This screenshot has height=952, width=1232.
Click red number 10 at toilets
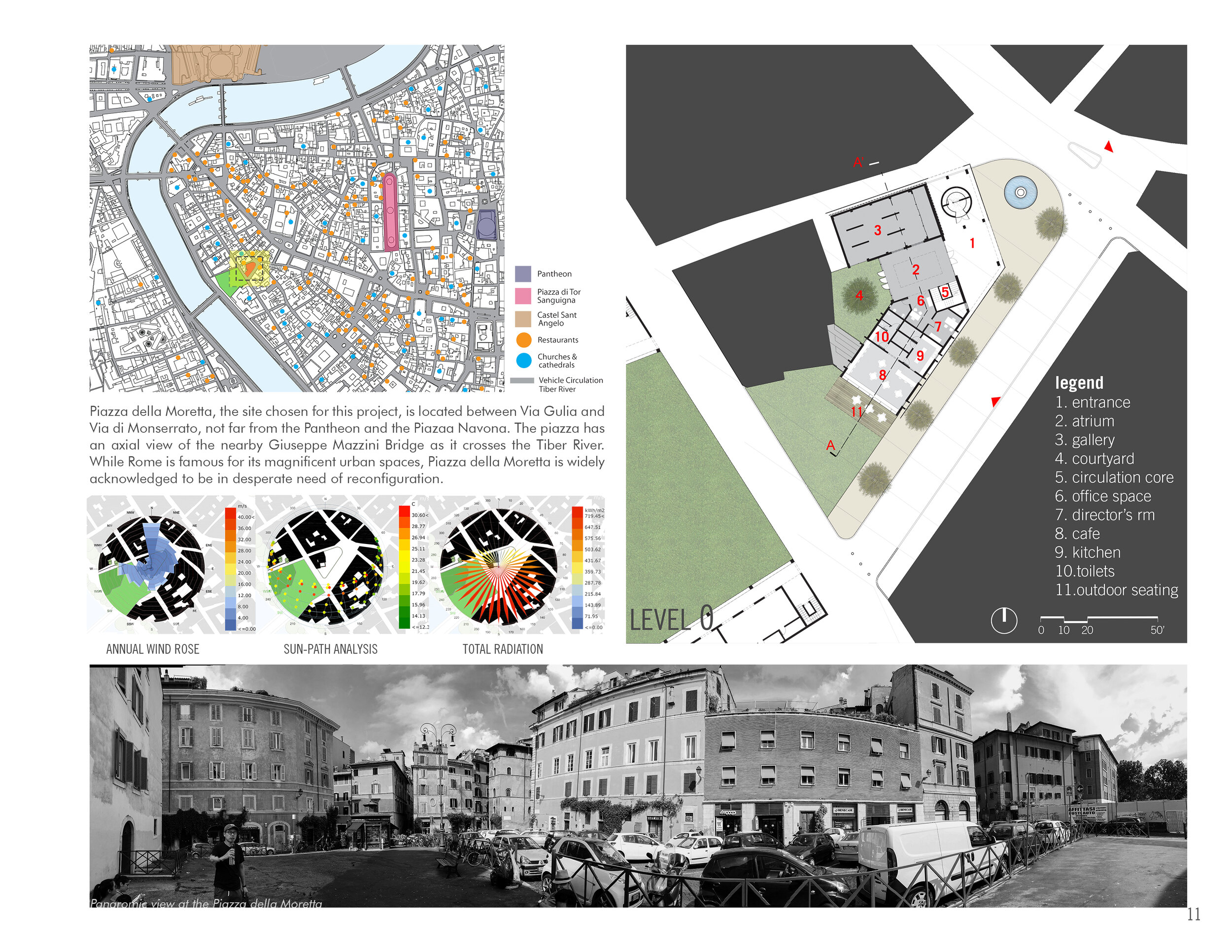point(882,337)
